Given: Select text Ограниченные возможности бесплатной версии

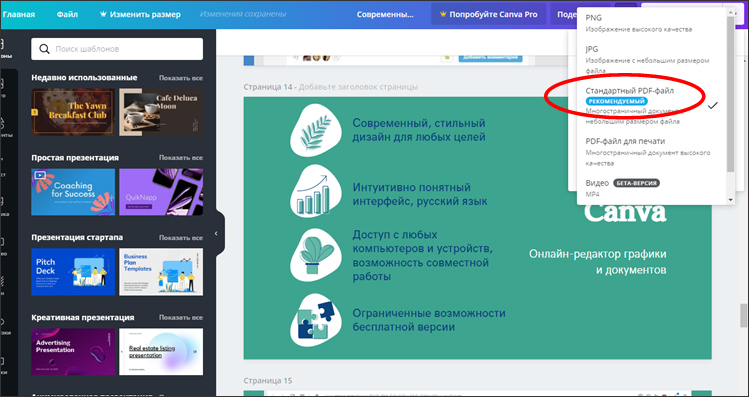Looking at the screenshot, I should click(x=429, y=320).
